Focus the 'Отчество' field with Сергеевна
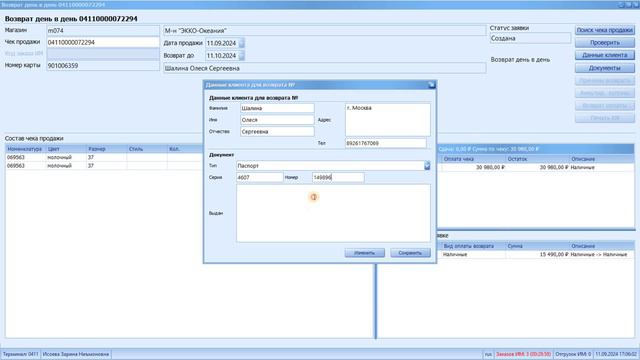The width and height of the screenshot is (640, 360). (277, 132)
